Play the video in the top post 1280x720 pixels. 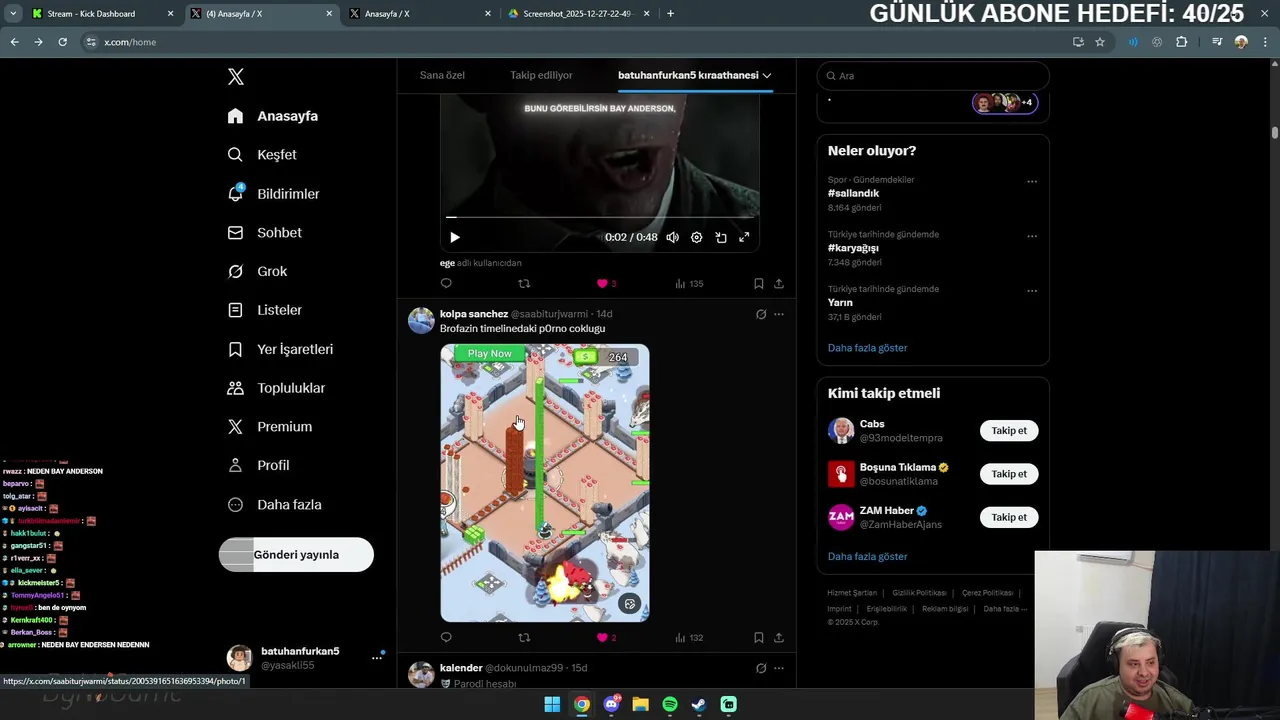pyautogui.click(x=455, y=237)
